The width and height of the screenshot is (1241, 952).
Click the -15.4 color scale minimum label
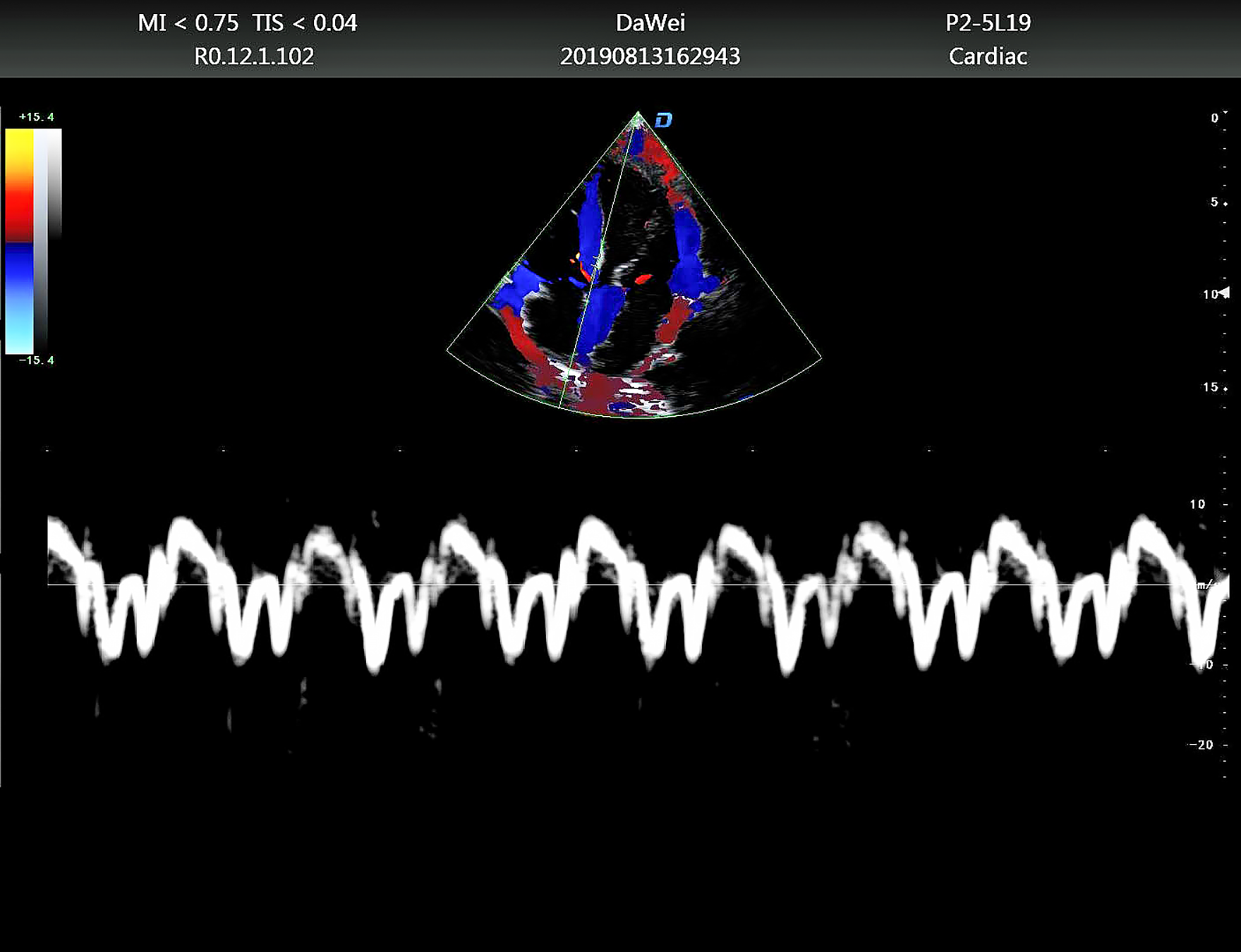[37, 360]
